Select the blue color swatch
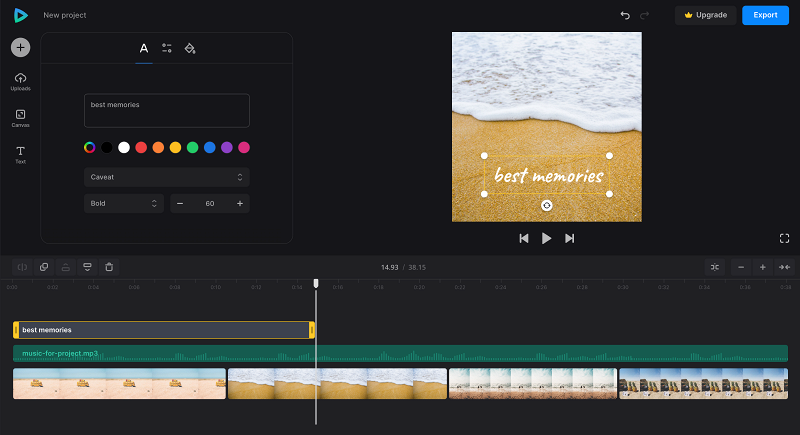Viewport: 800px width, 435px height. [x=210, y=147]
